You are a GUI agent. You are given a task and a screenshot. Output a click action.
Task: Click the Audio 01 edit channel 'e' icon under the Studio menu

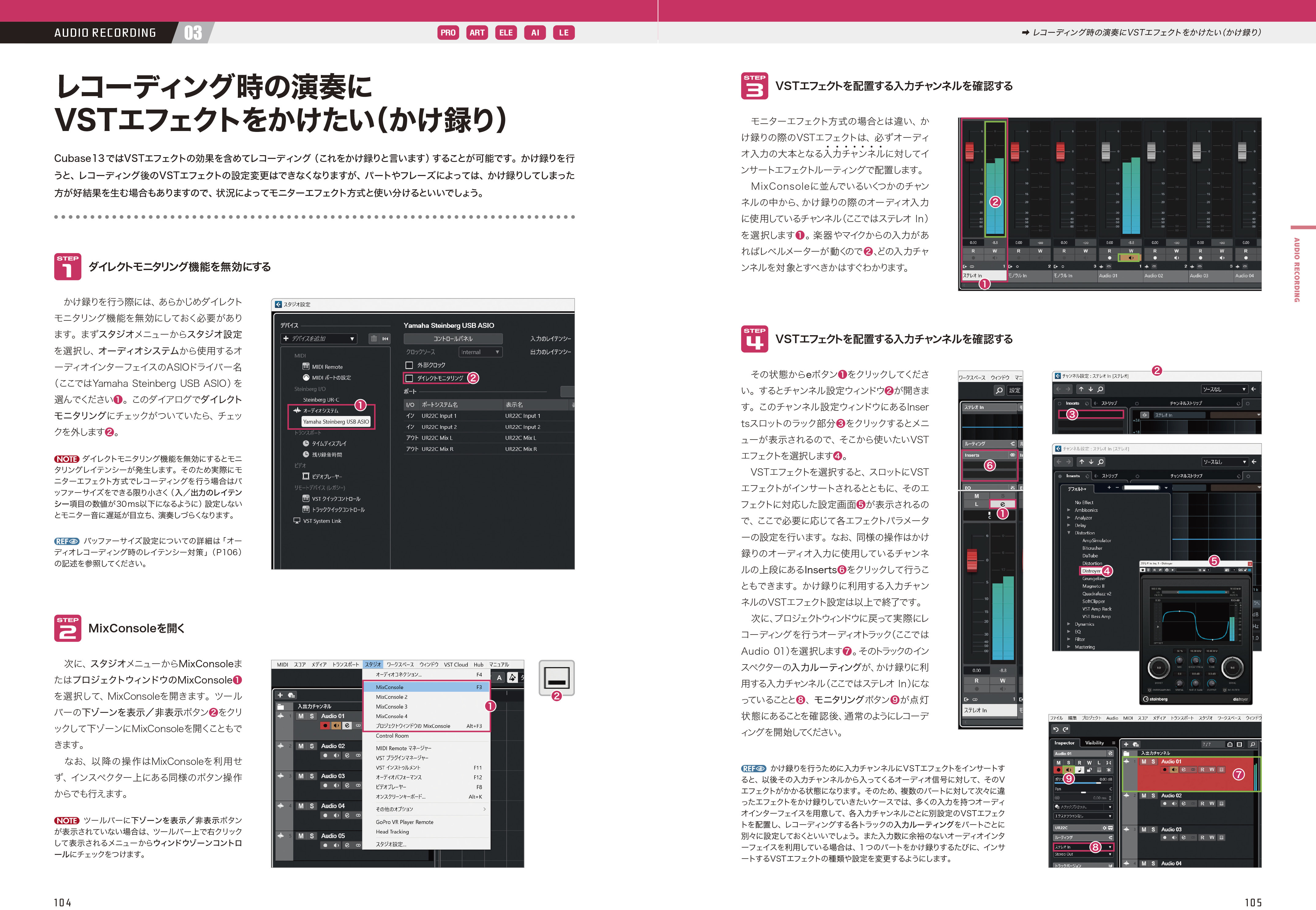347,726
